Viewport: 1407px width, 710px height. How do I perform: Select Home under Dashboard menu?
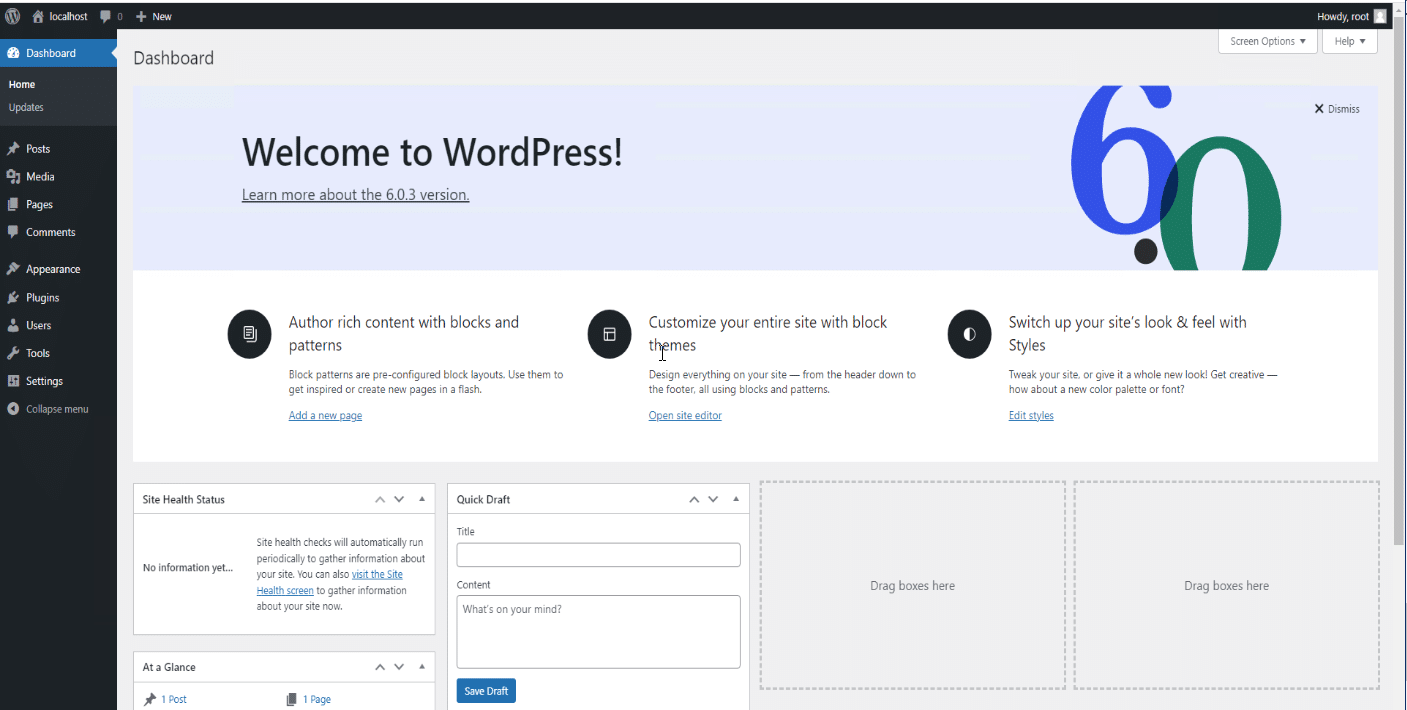21,84
